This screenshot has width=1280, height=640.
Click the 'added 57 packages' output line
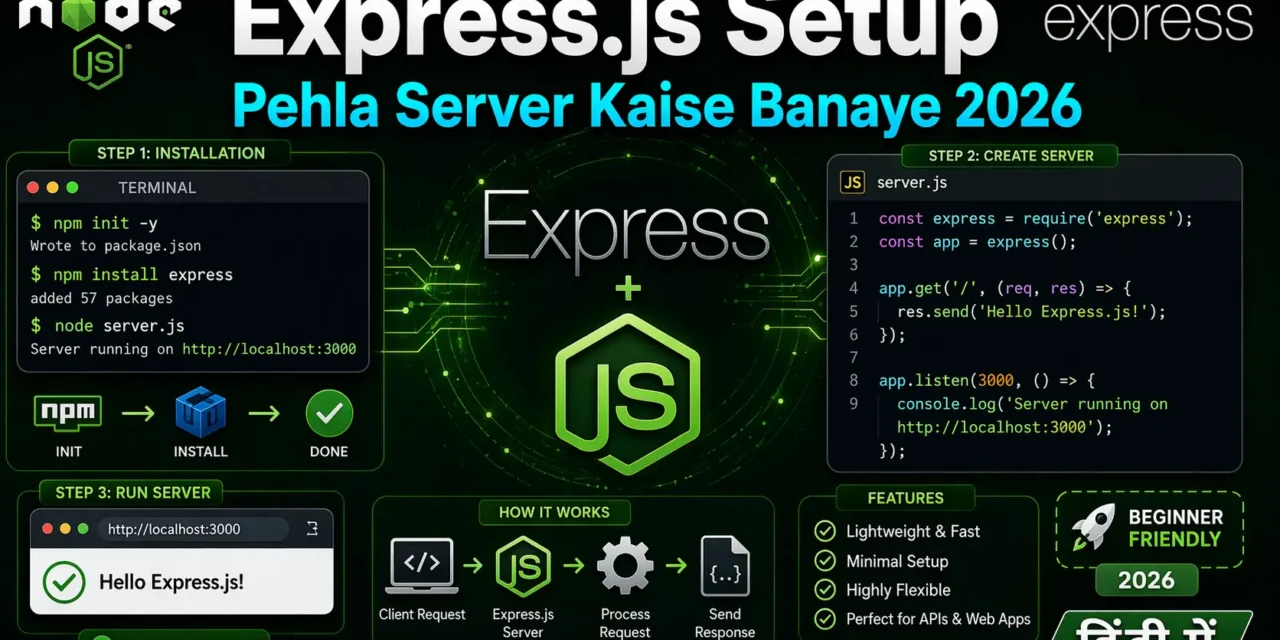click(101, 298)
